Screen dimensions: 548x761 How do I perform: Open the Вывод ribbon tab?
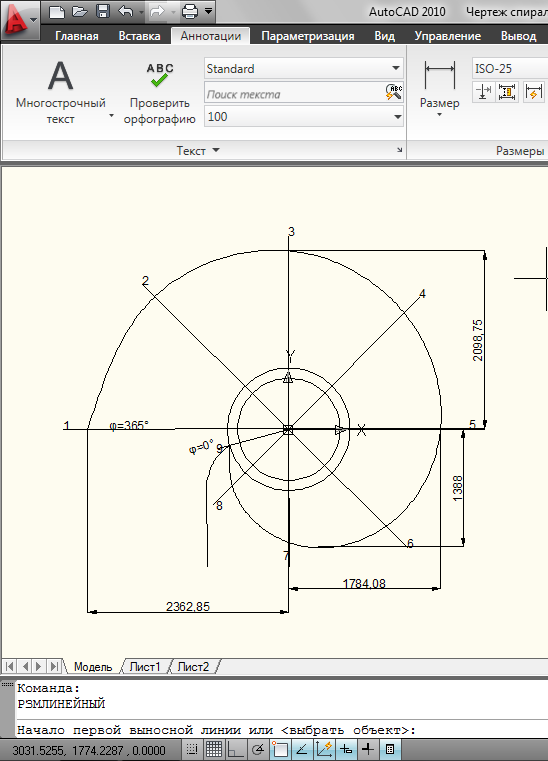(518, 36)
